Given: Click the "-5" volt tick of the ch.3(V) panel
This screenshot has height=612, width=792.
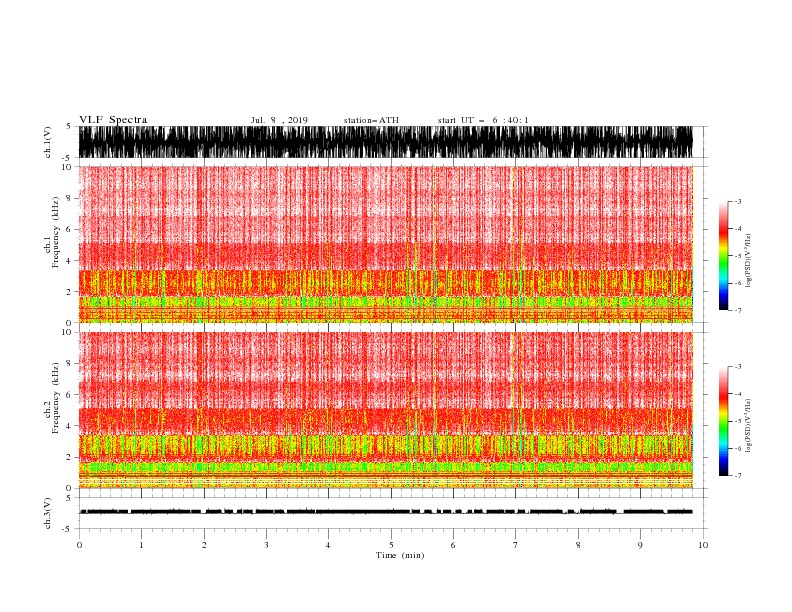Looking at the screenshot, I should point(68,529).
